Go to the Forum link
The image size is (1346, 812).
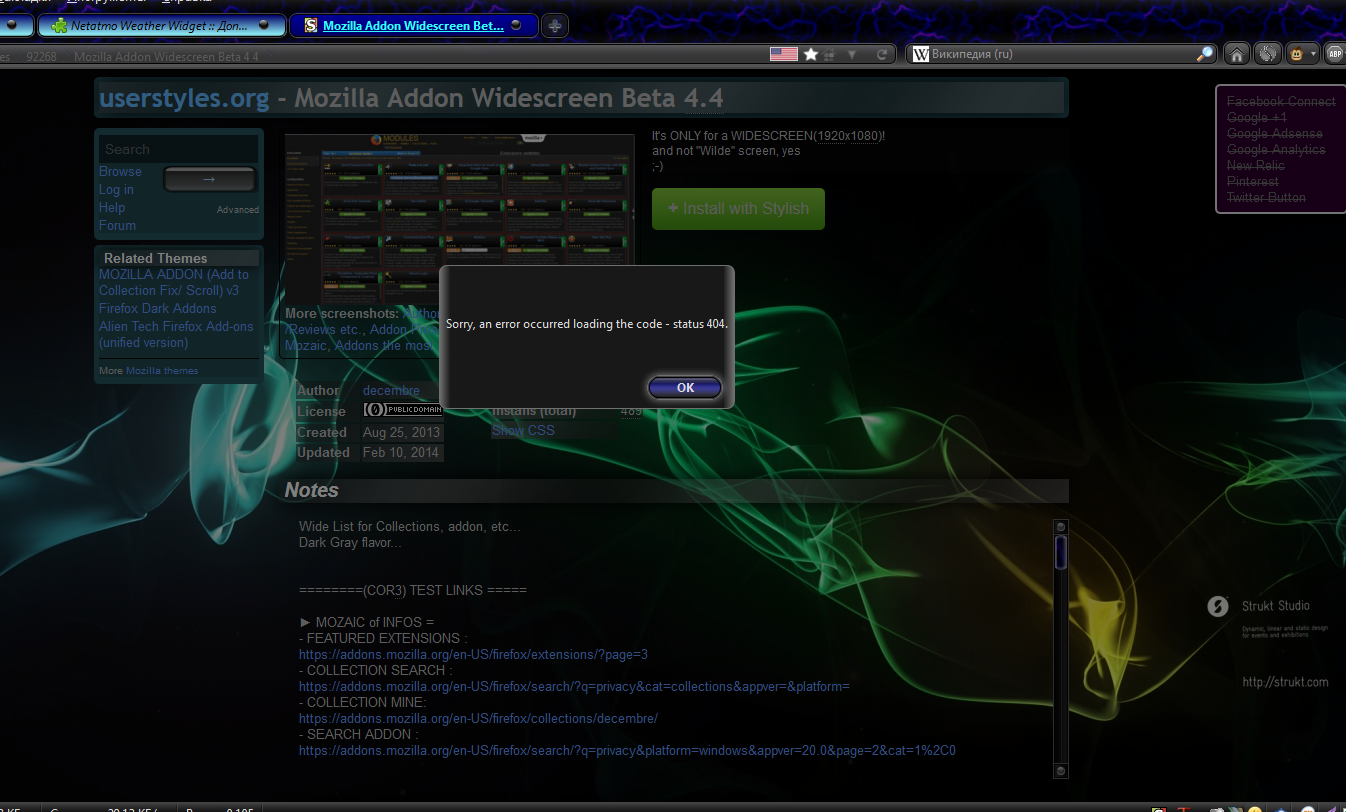click(117, 225)
